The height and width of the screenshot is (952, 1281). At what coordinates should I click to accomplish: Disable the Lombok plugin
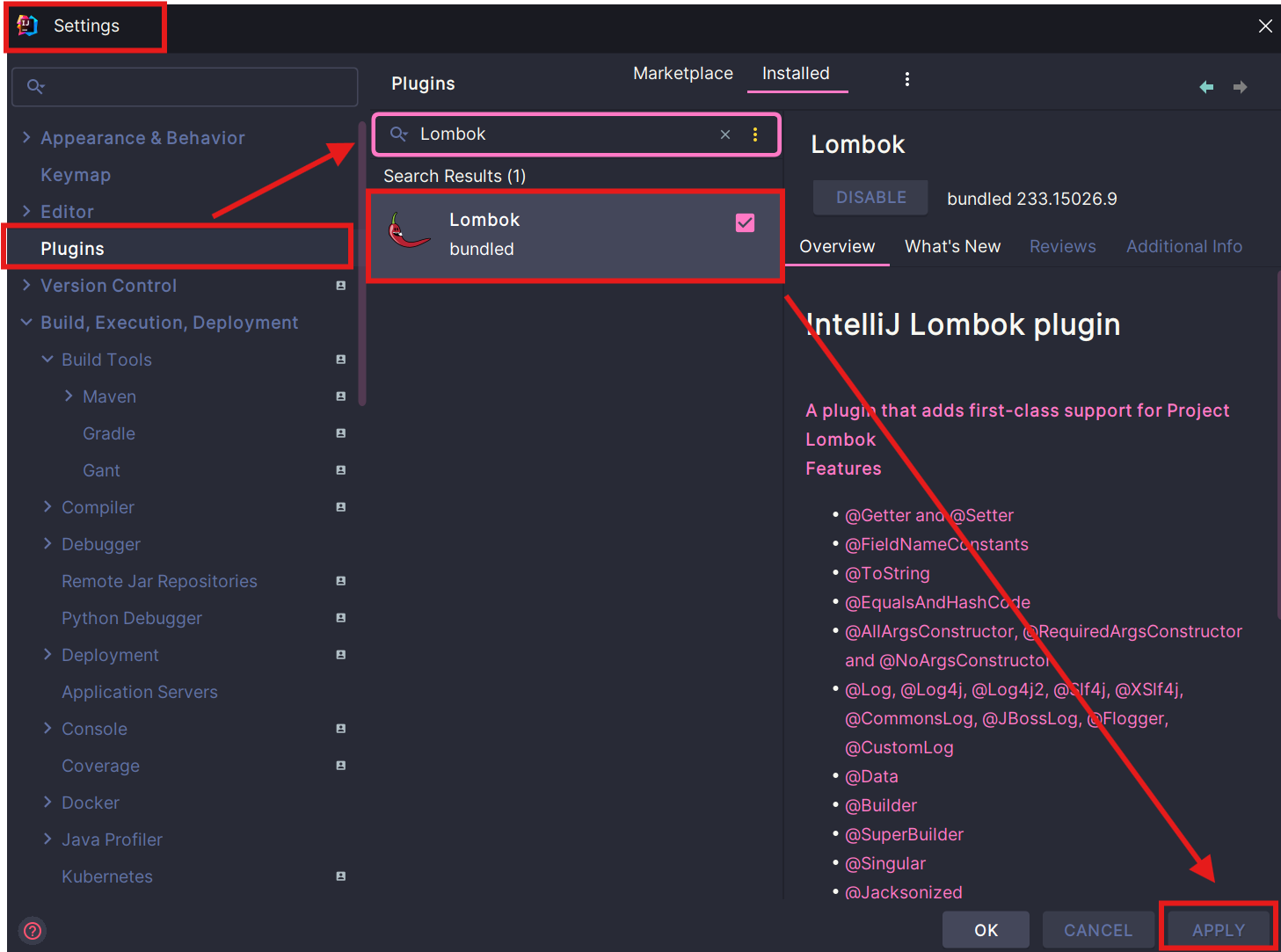click(x=870, y=198)
